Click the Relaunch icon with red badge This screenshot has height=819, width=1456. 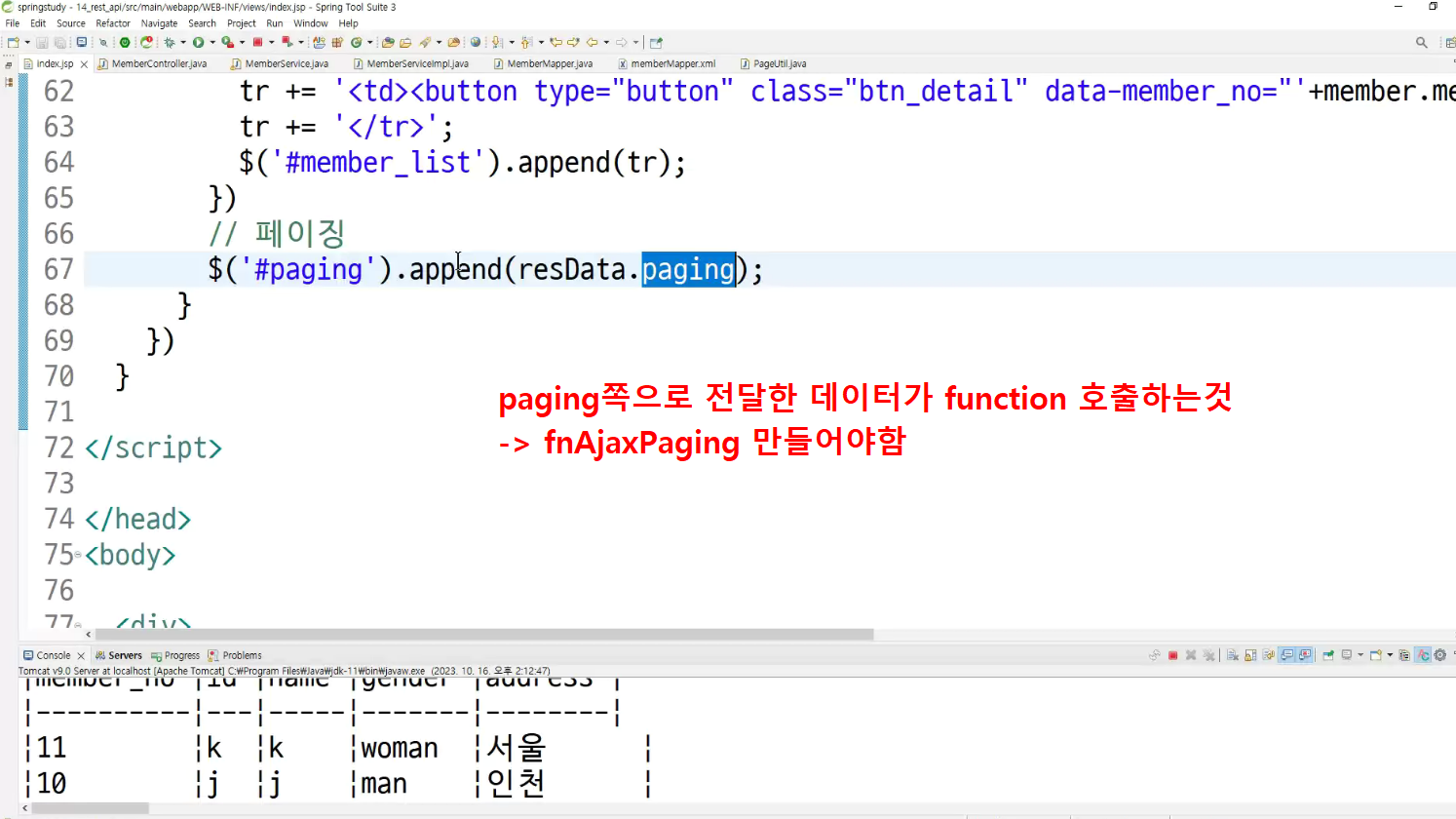pos(146,43)
